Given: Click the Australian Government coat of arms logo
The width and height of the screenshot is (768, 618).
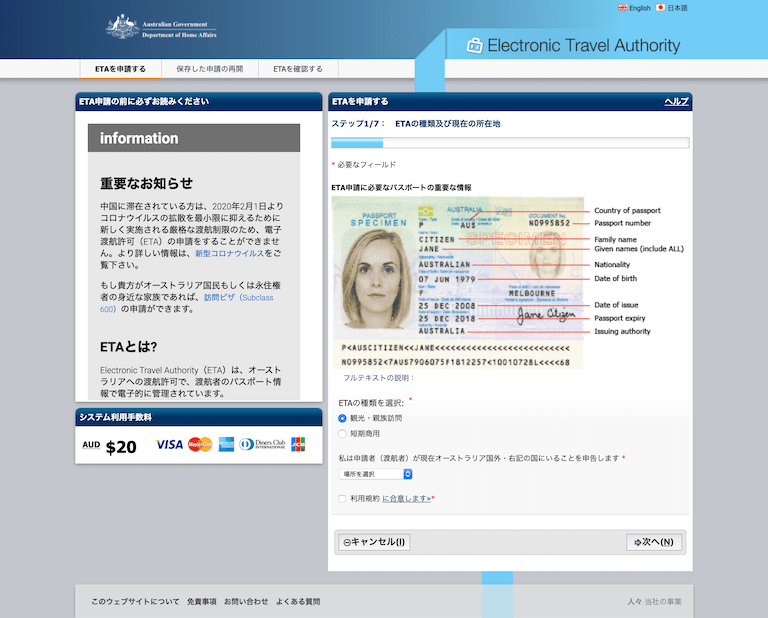Looking at the screenshot, I should click(x=122, y=27).
